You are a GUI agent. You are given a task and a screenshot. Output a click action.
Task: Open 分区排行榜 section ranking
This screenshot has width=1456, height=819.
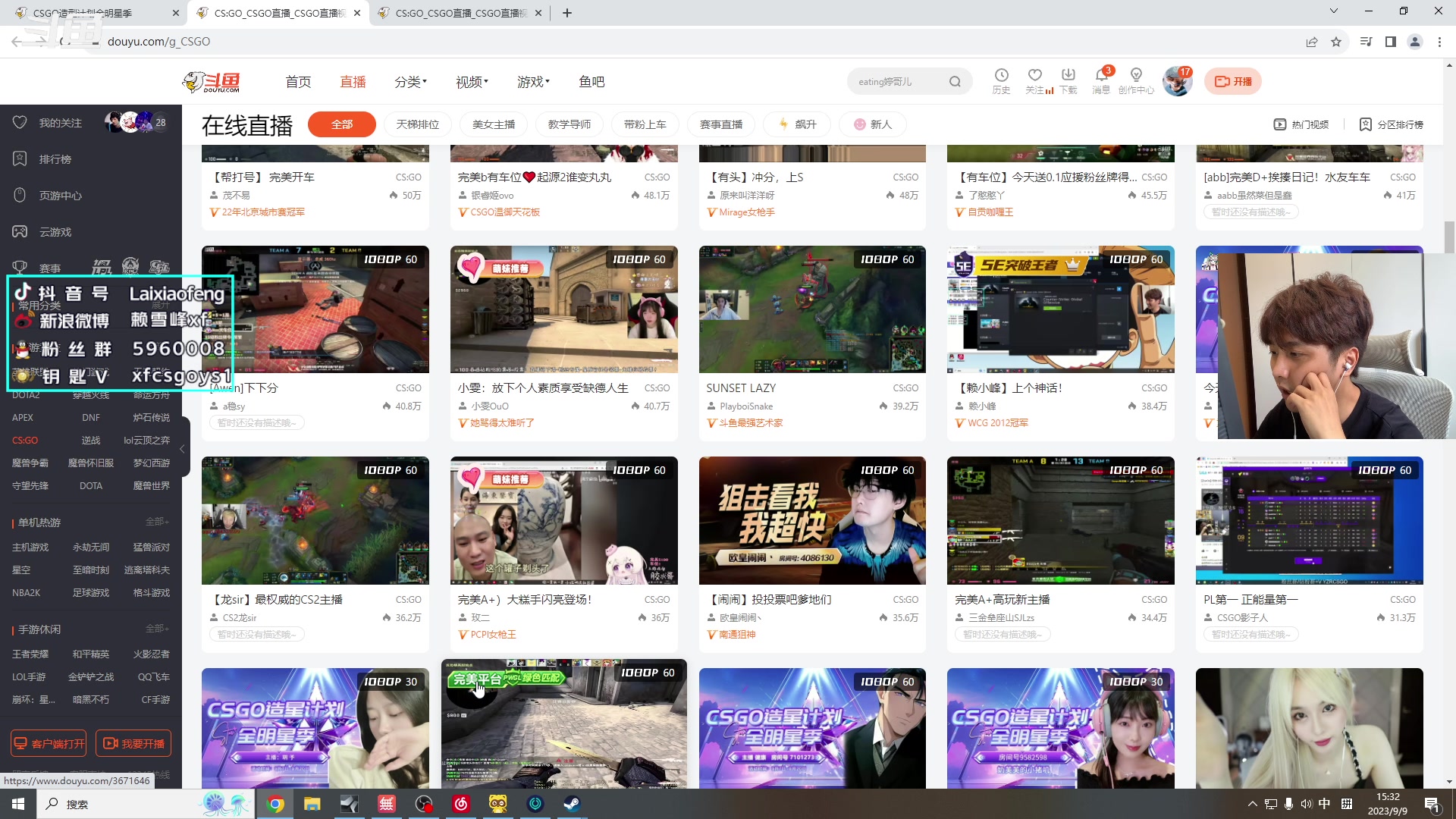point(1391,124)
